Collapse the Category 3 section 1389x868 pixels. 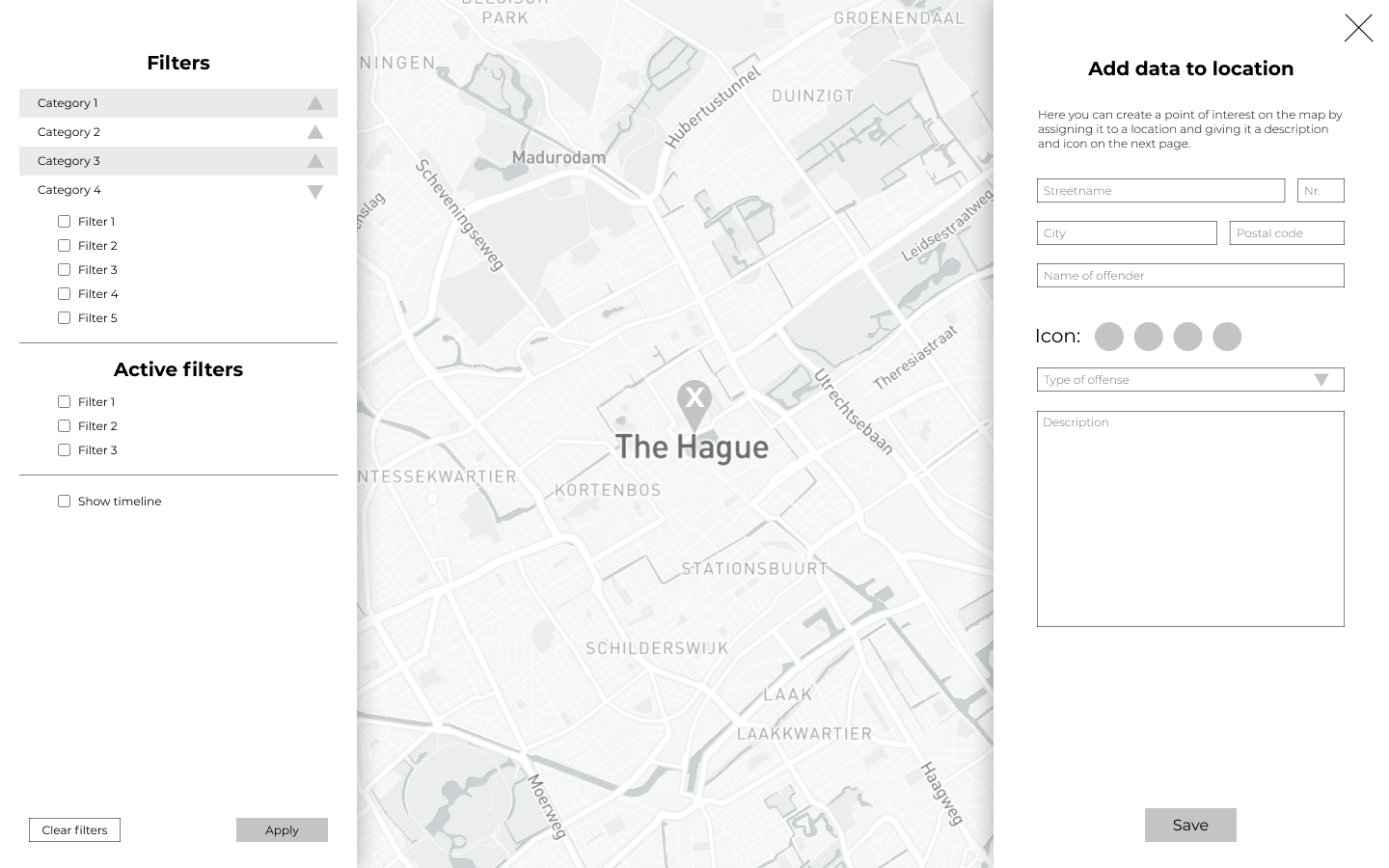(315, 160)
